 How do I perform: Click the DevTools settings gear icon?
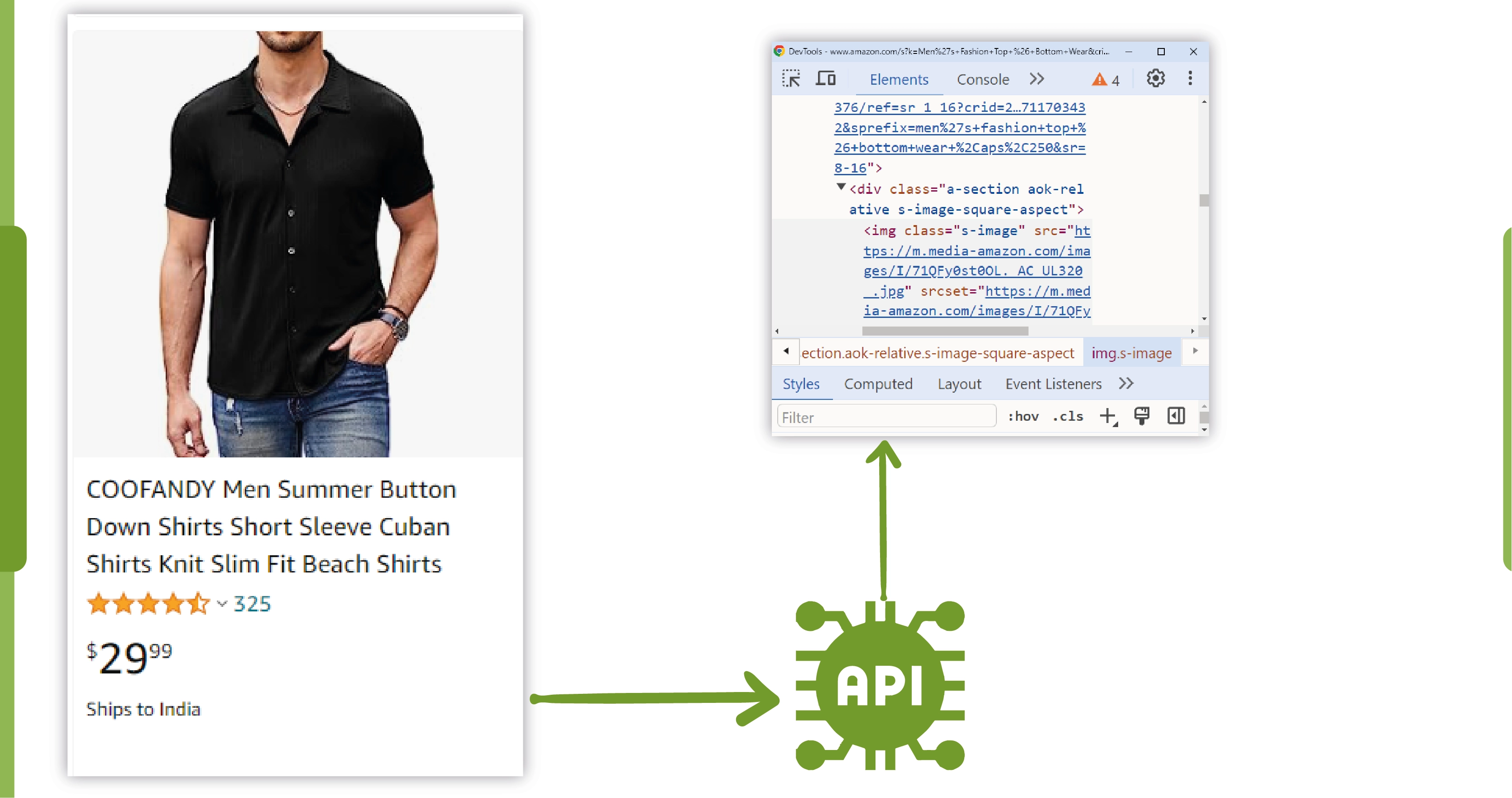click(1154, 78)
